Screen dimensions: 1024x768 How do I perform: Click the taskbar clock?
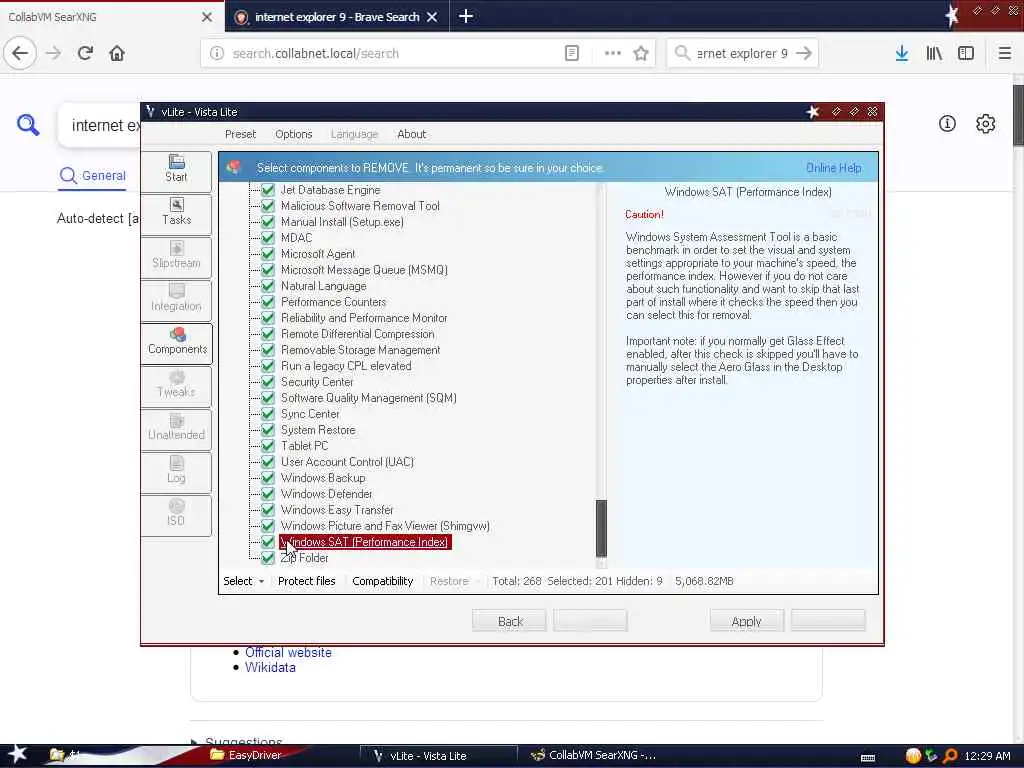pyautogui.click(x=987, y=756)
